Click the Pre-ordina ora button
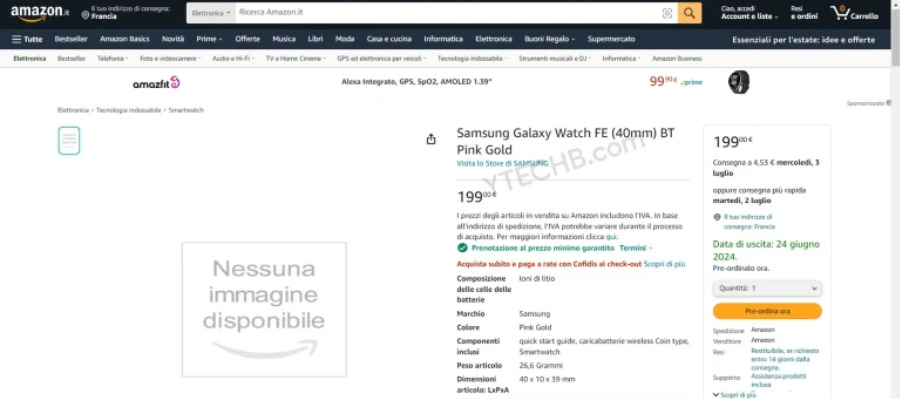Screen dimensions: 900x399 point(767,311)
